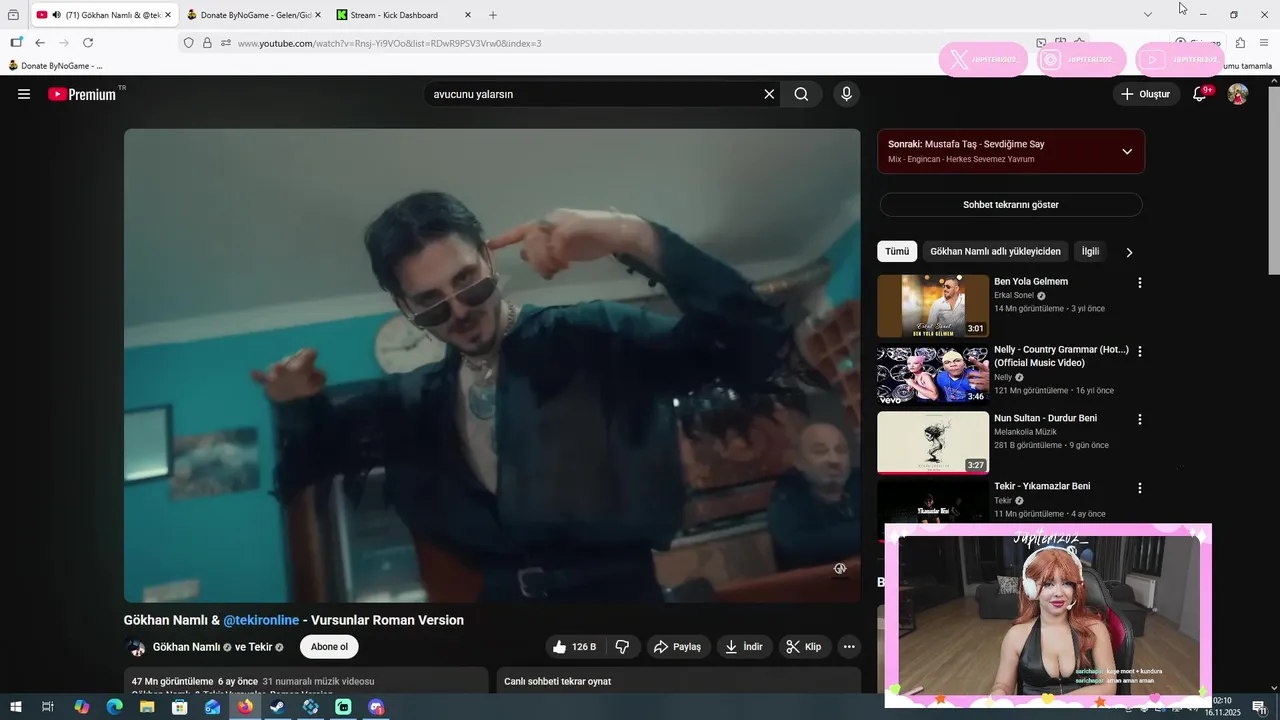
Task: Open Windows Start menu
Action: [x=16, y=707]
